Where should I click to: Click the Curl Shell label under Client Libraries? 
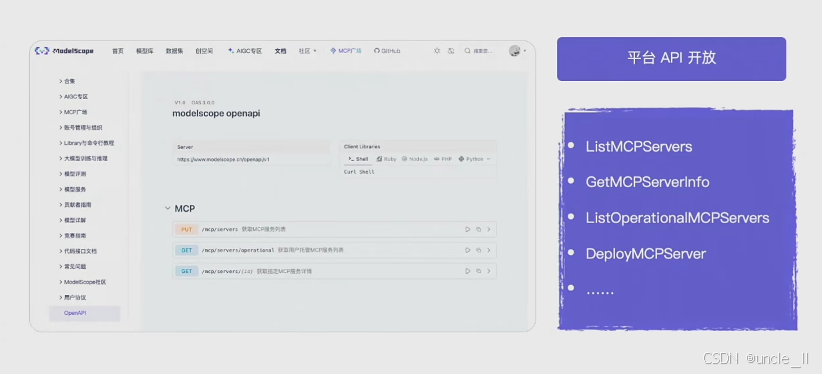click(359, 172)
